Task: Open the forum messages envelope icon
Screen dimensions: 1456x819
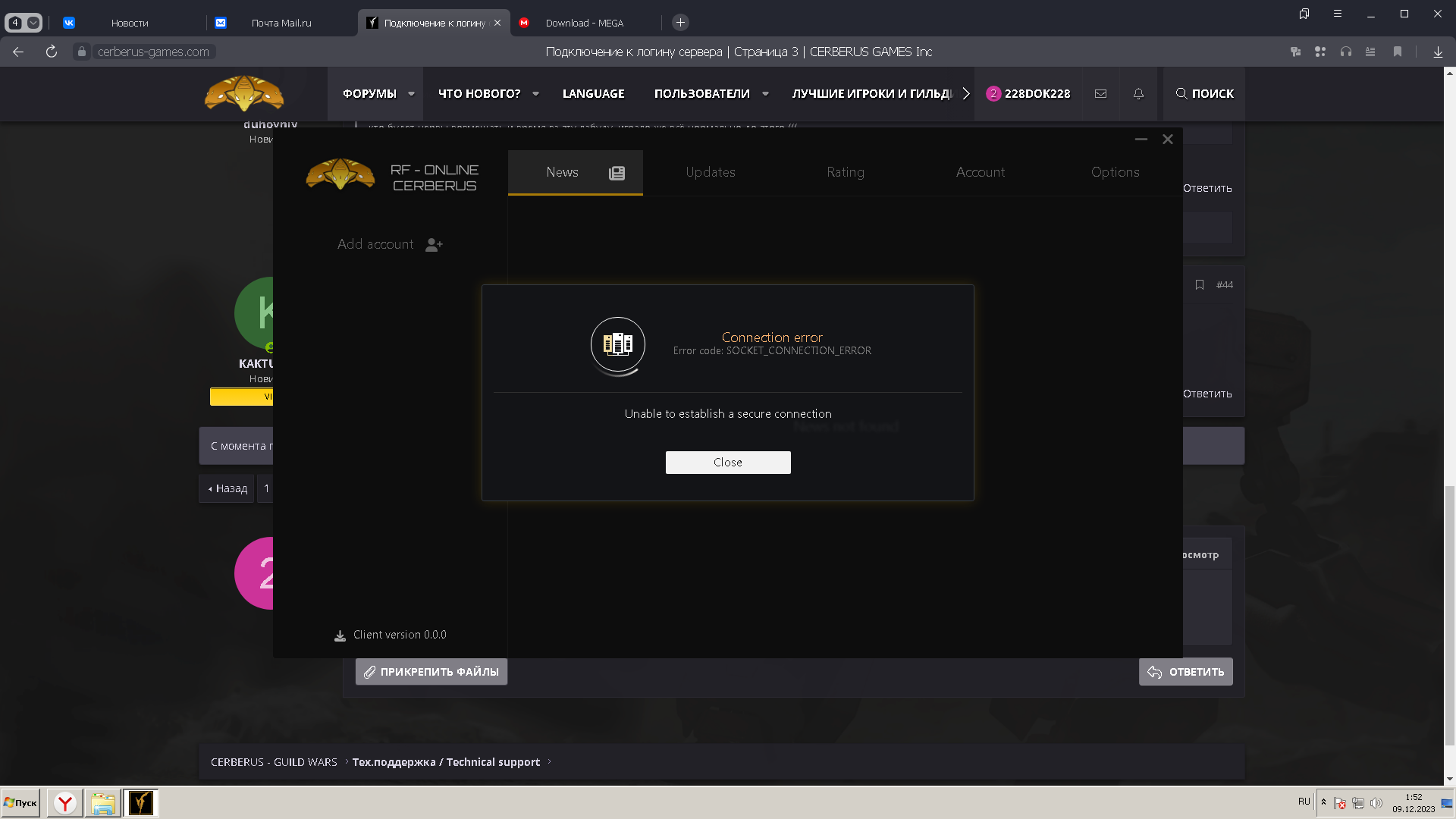Action: click(x=1100, y=94)
